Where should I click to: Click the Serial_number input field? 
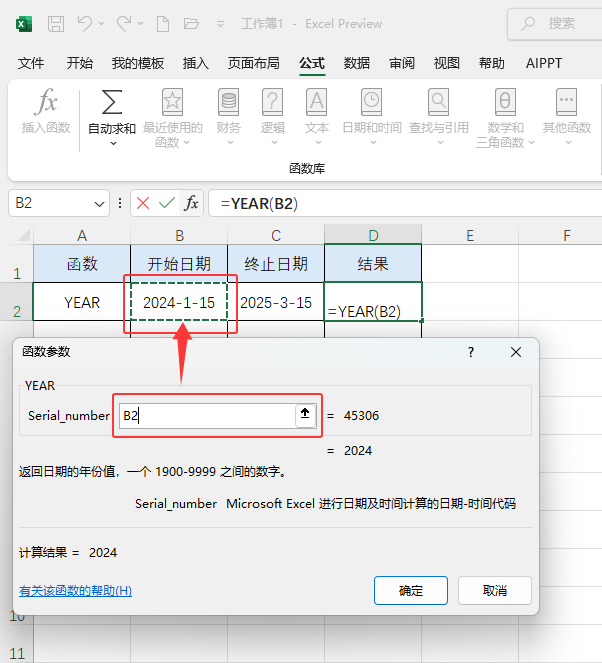[x=207, y=416]
